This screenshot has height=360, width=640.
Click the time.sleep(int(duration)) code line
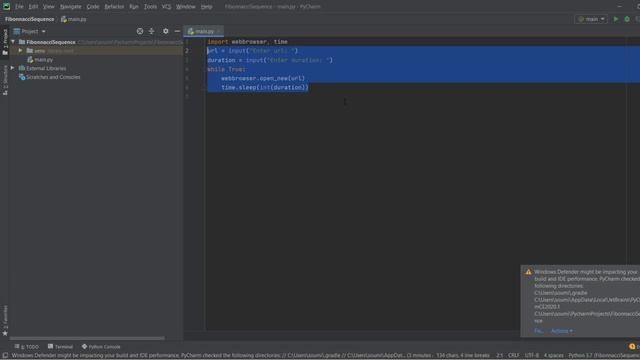pos(265,87)
